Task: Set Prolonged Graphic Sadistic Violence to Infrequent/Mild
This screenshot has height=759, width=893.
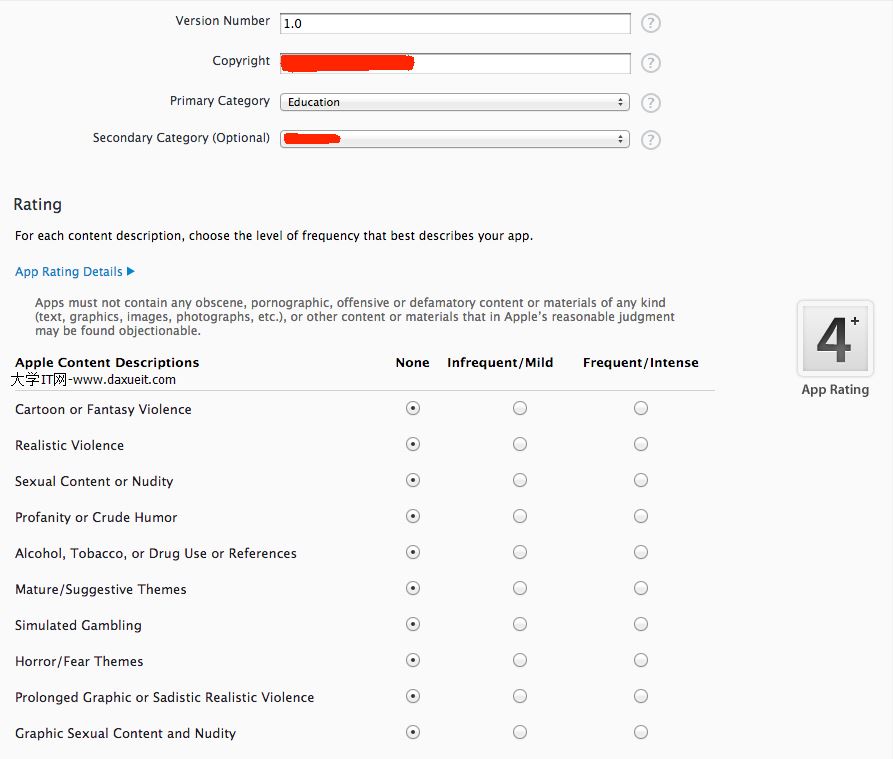Action: [520, 696]
